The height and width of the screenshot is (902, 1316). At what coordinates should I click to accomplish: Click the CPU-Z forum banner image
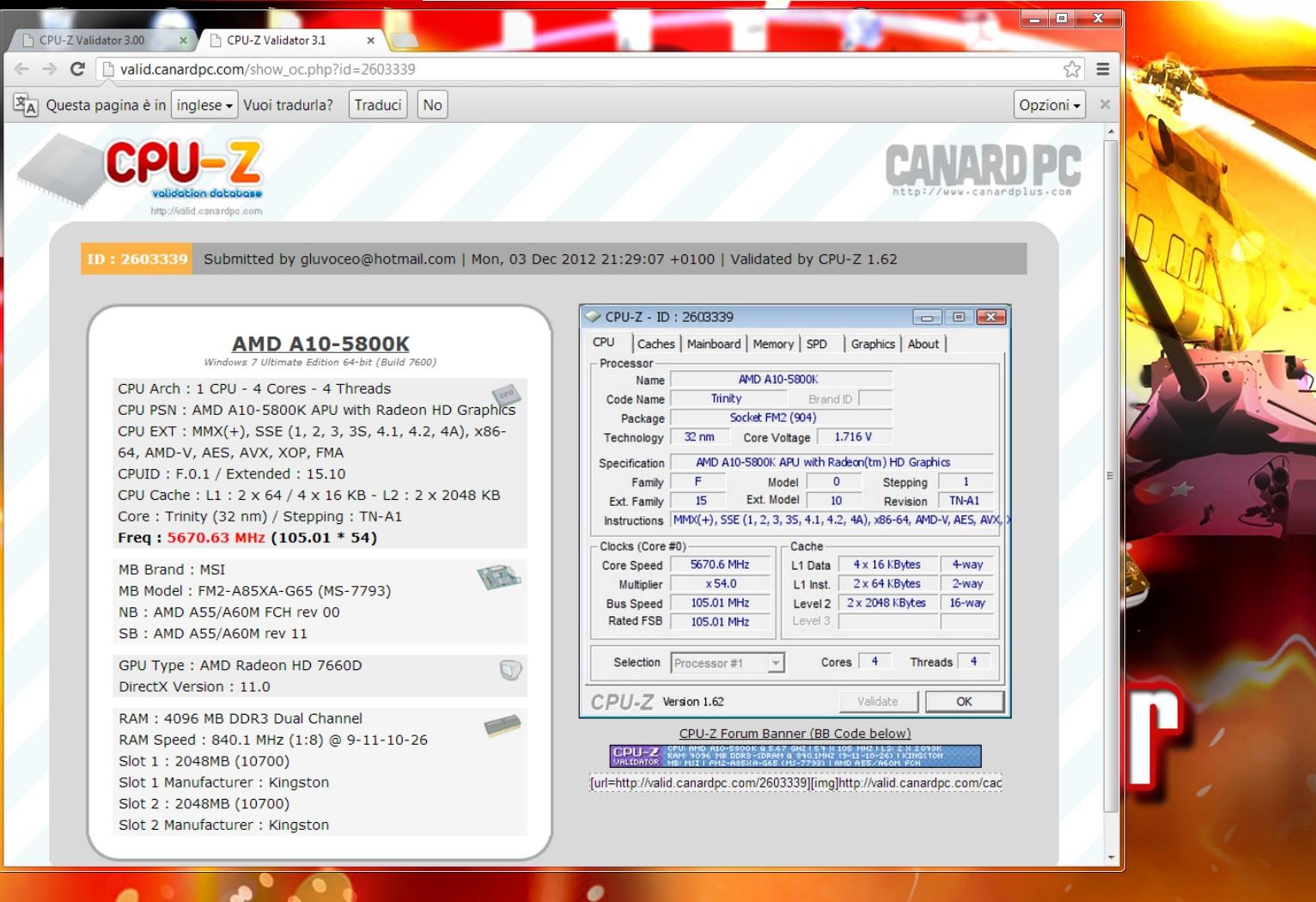[x=795, y=756]
